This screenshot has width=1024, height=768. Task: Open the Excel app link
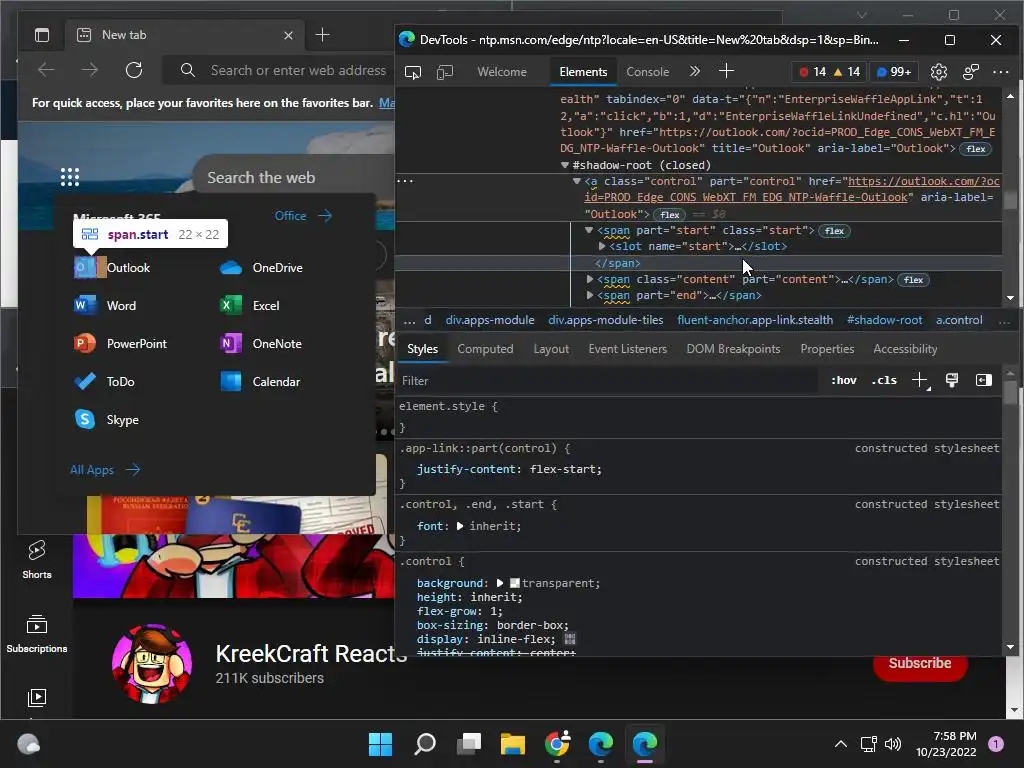coord(249,306)
